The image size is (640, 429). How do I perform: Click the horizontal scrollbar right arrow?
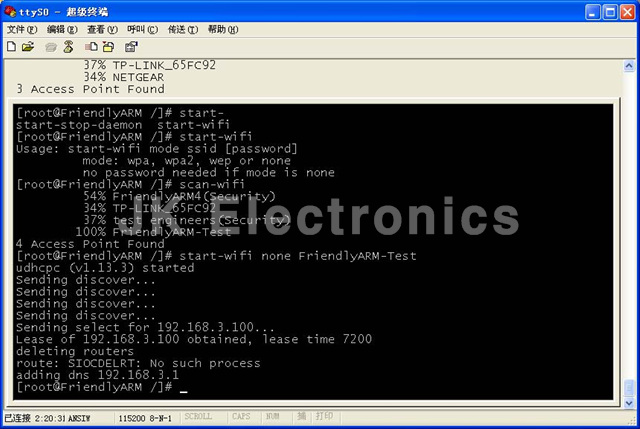tap(616, 402)
